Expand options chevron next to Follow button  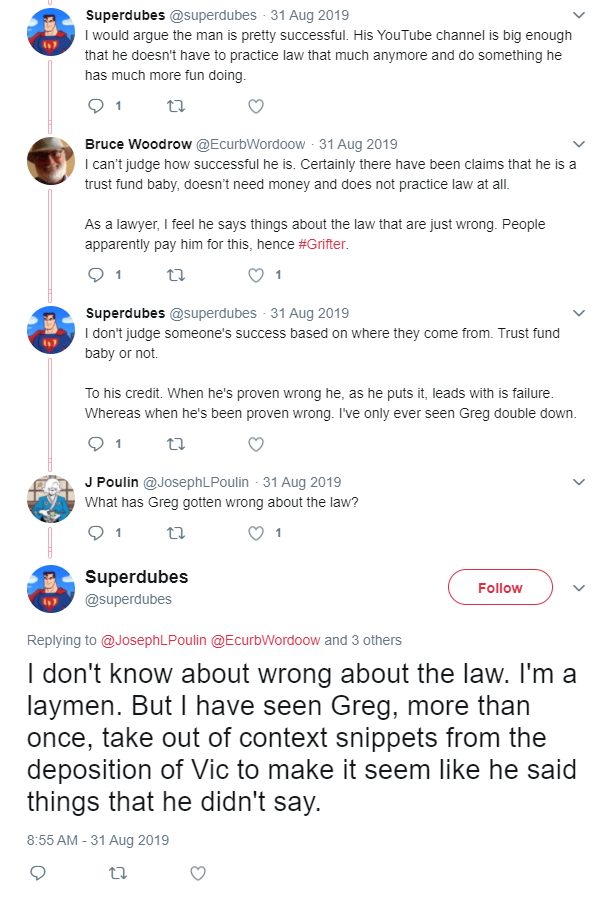[x=579, y=588]
